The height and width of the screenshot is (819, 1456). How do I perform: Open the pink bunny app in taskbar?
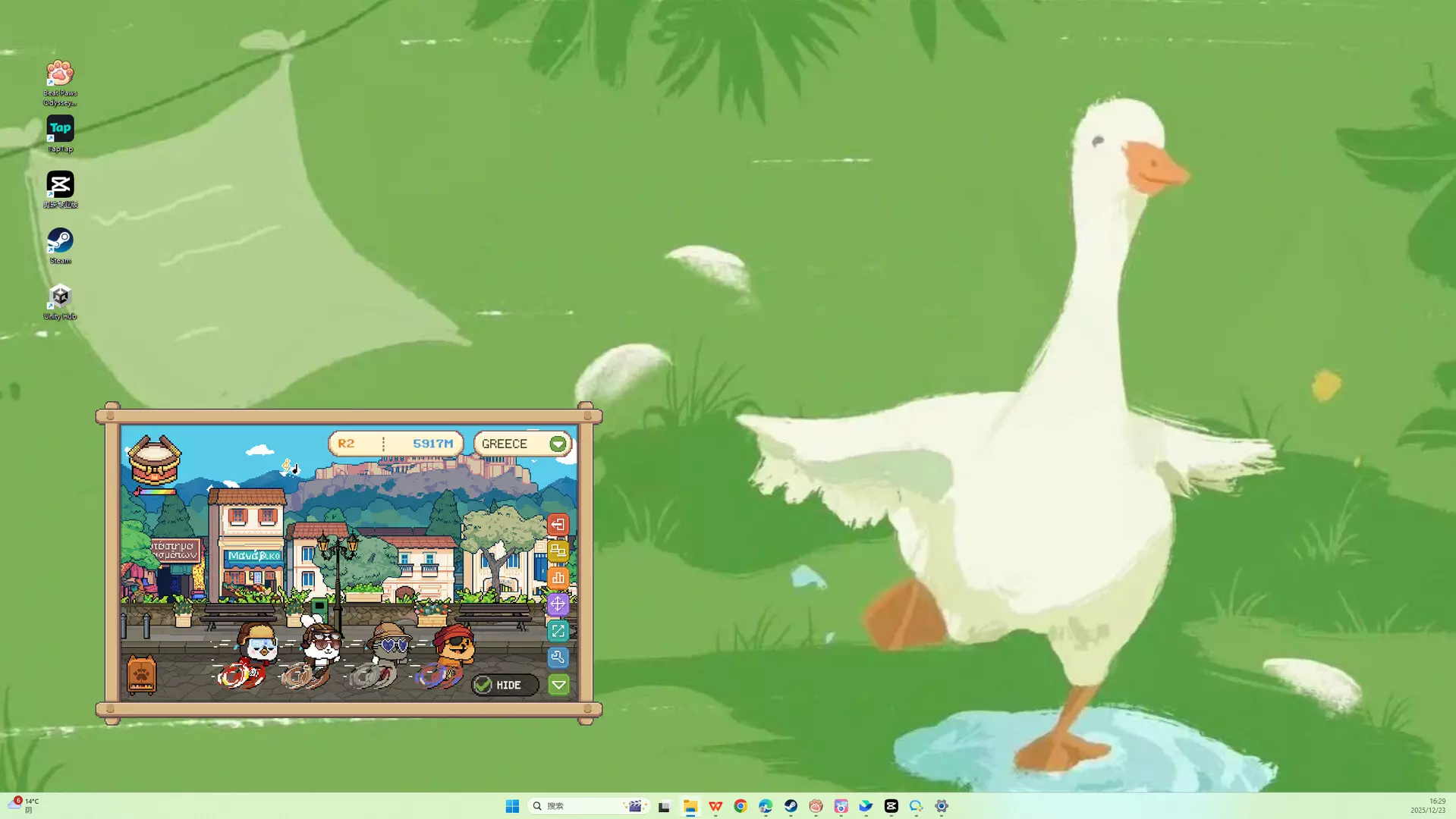pos(841,806)
